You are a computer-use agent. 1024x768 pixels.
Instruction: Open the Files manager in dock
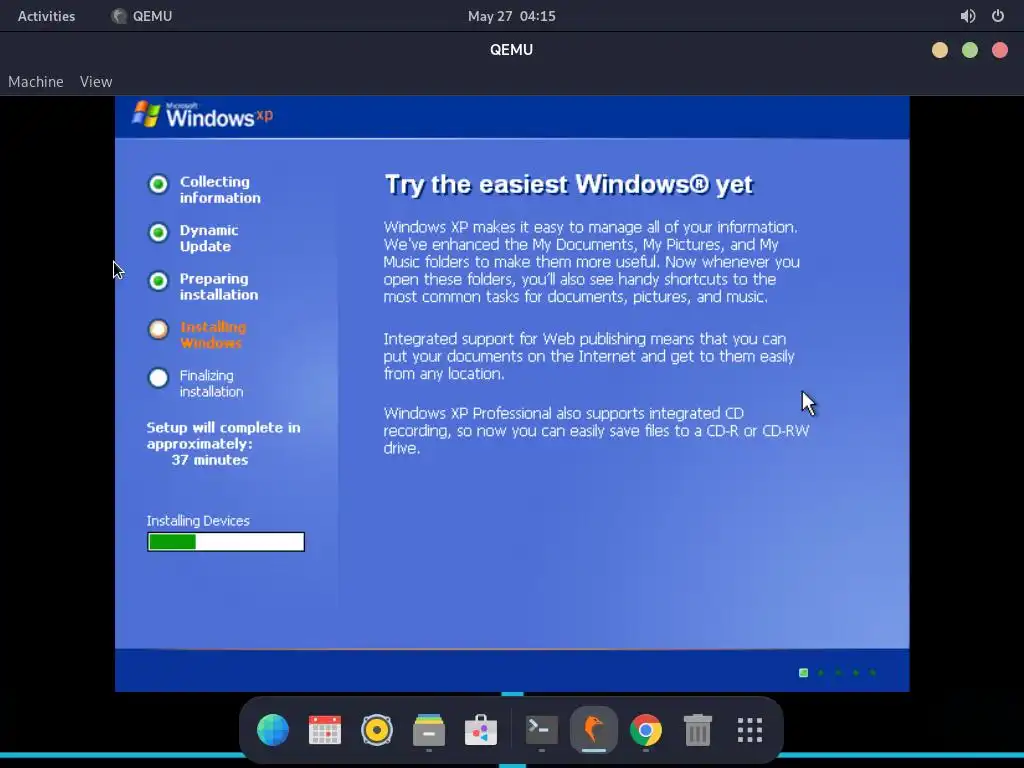point(429,729)
